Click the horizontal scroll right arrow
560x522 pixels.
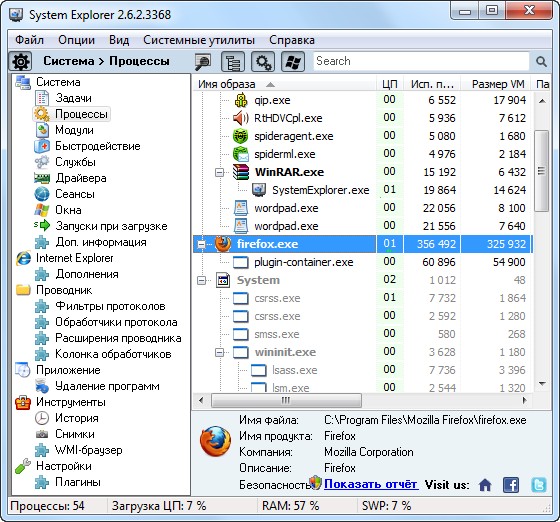click(x=524, y=400)
